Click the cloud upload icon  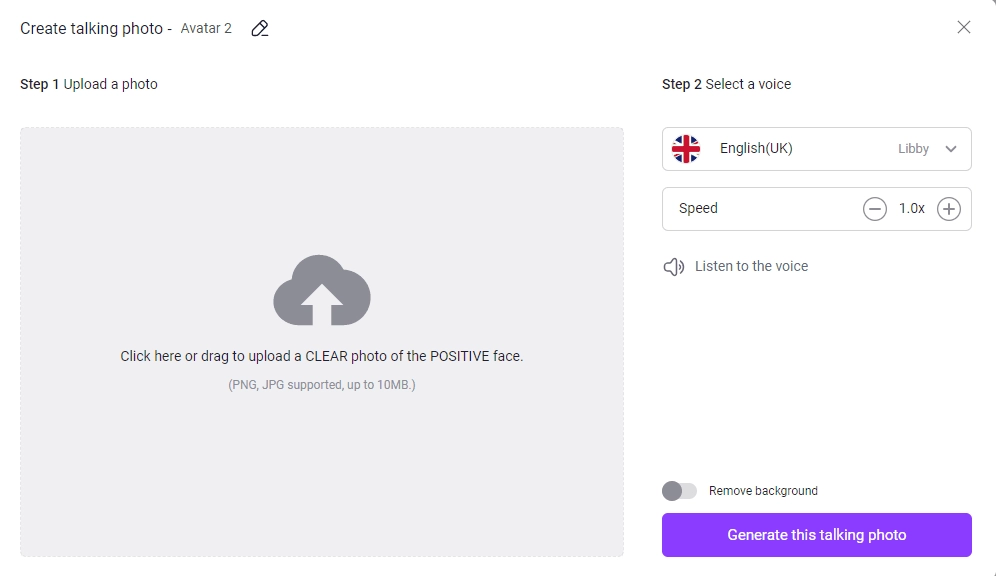322,290
